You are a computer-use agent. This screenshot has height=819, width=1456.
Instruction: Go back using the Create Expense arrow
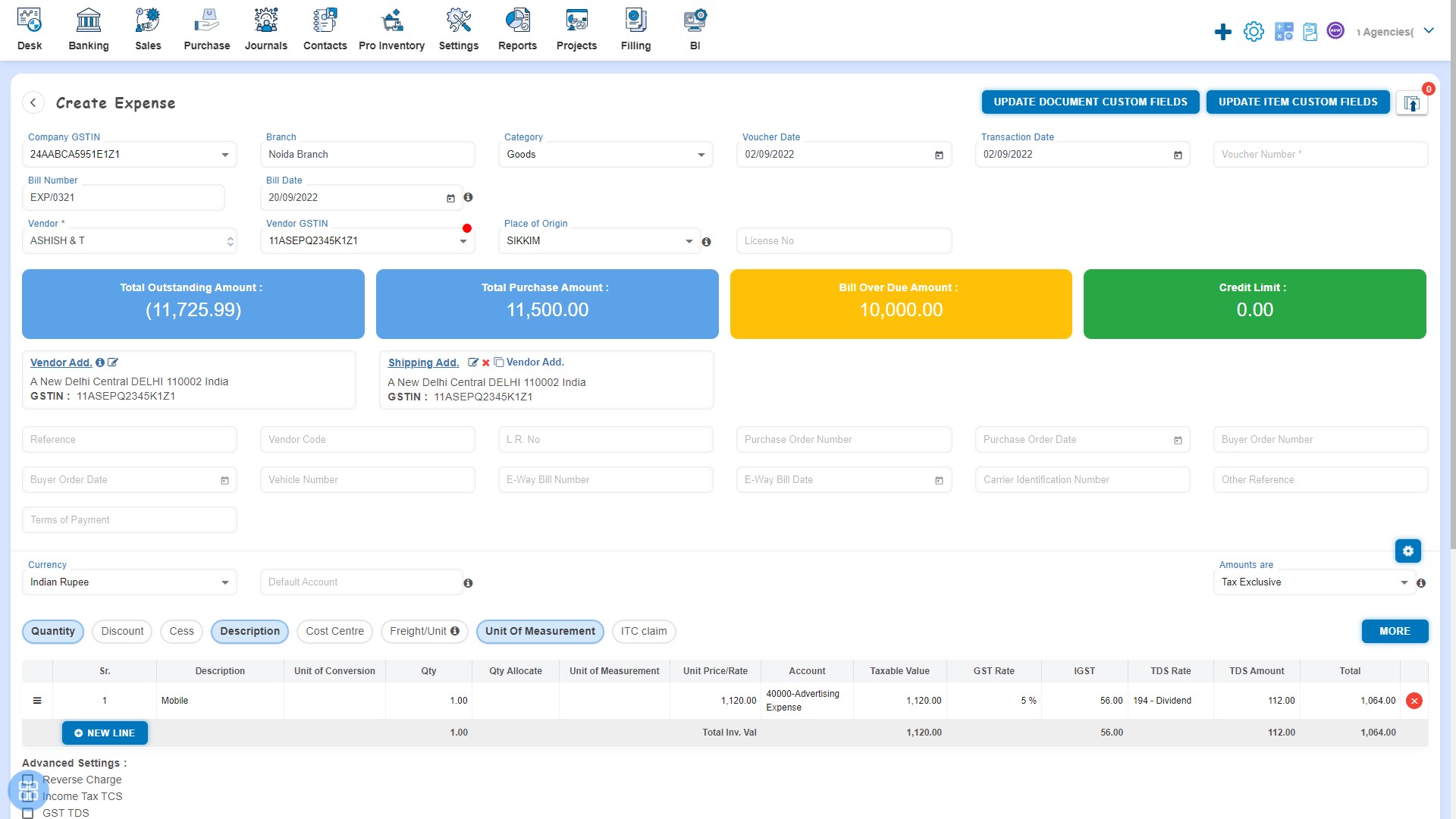(33, 102)
